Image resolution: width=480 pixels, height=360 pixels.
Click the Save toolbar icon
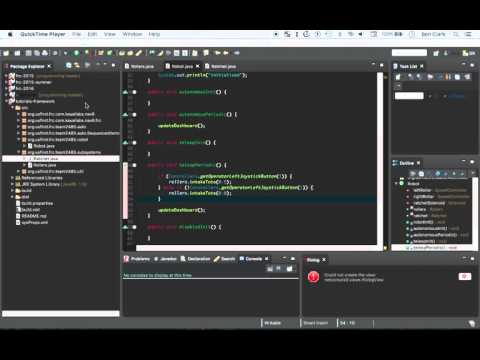click(x=29, y=53)
